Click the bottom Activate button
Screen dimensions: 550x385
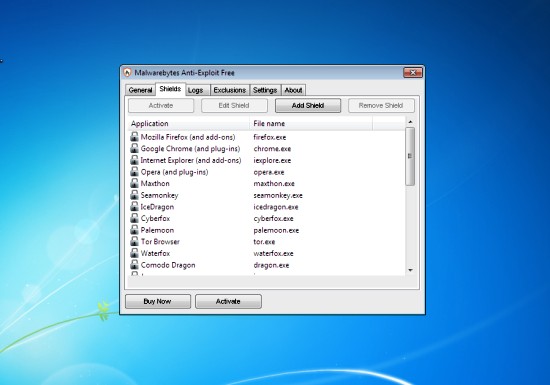point(228,302)
